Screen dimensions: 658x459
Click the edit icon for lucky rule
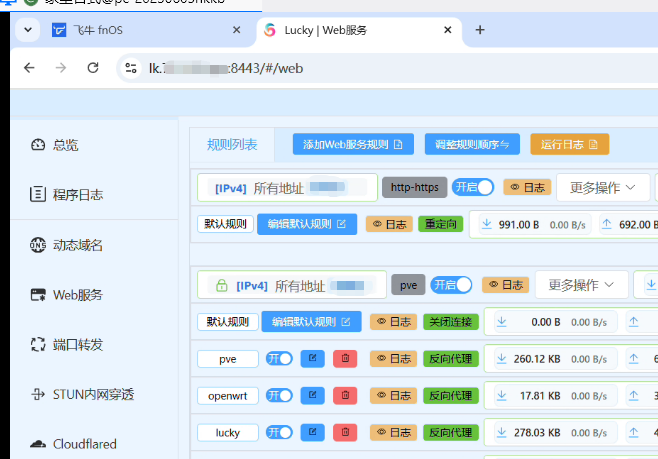313,433
